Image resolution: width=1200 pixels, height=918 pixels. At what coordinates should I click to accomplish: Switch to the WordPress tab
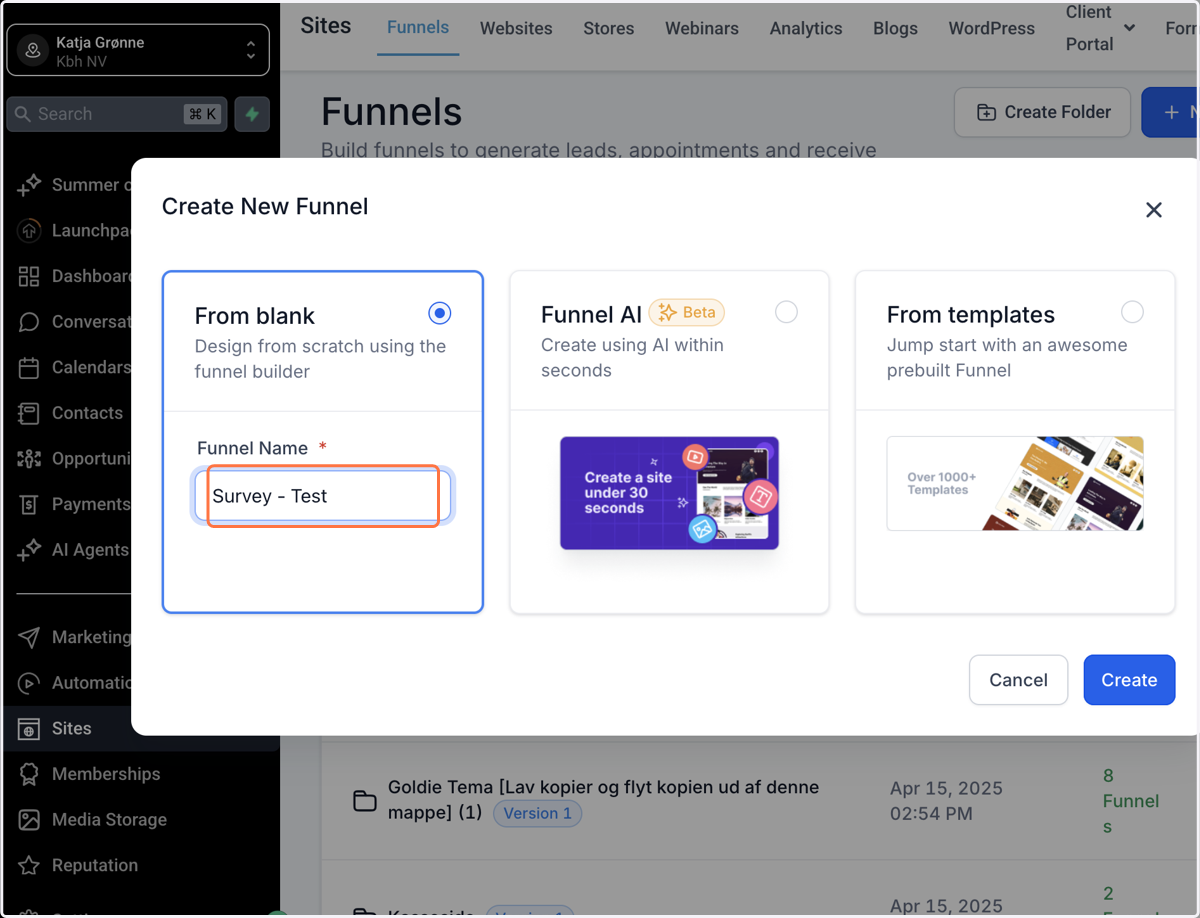992,29
